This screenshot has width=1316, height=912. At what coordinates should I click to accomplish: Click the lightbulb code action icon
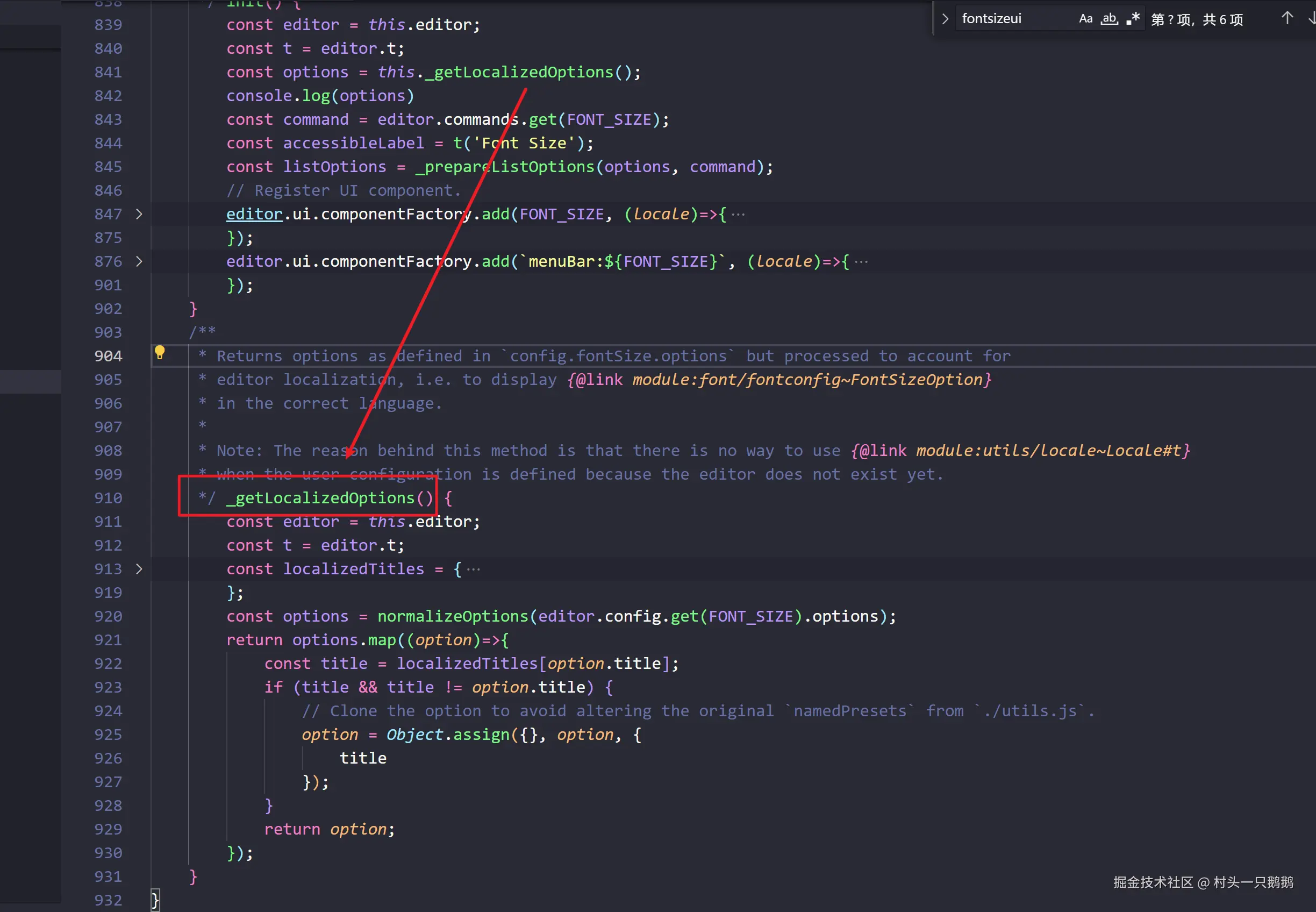click(160, 353)
